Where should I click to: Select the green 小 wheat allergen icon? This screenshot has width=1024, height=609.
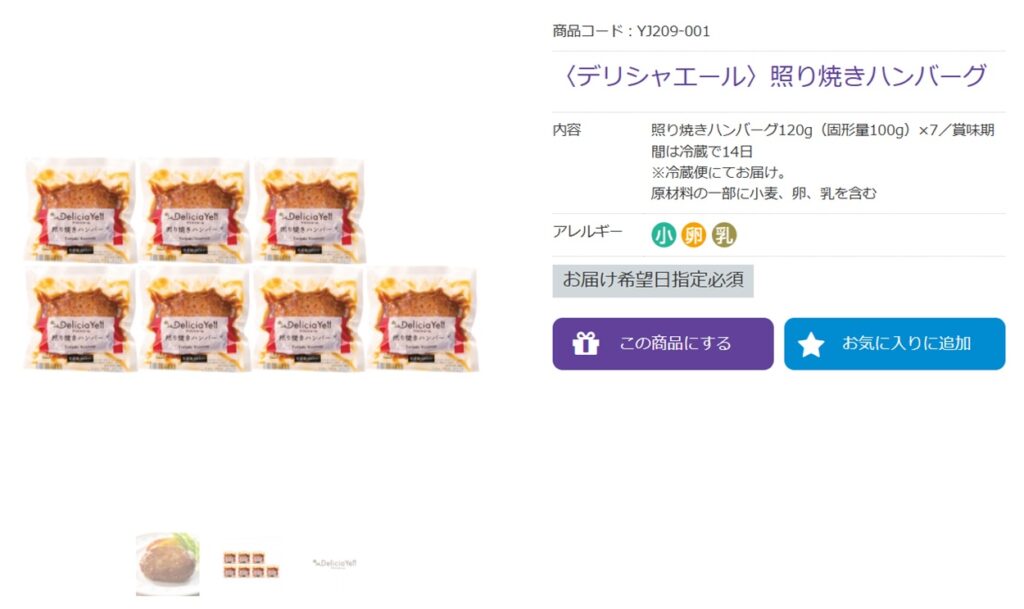click(664, 235)
